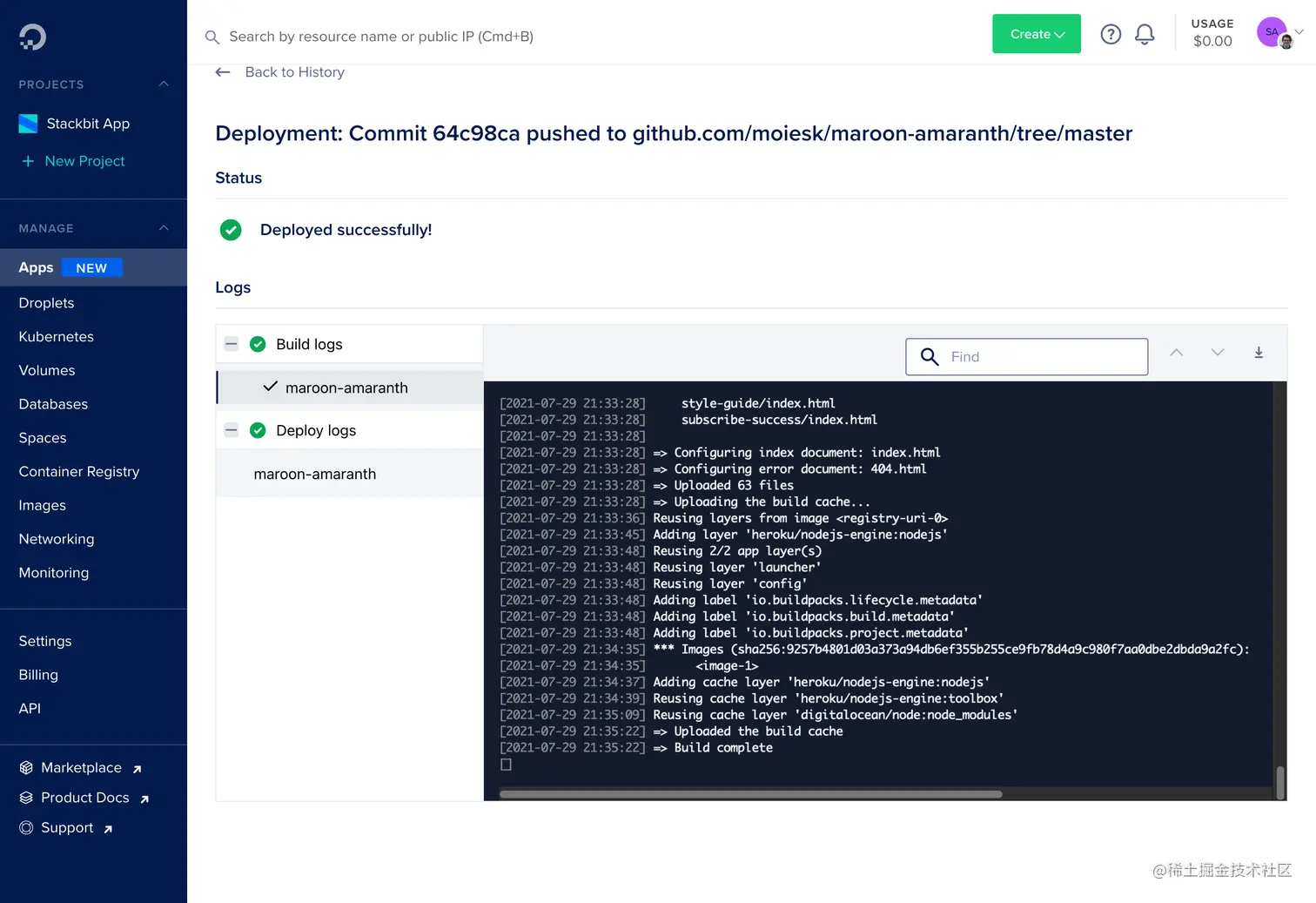
Task: Collapse the Deploy logs section
Action: coord(232,429)
